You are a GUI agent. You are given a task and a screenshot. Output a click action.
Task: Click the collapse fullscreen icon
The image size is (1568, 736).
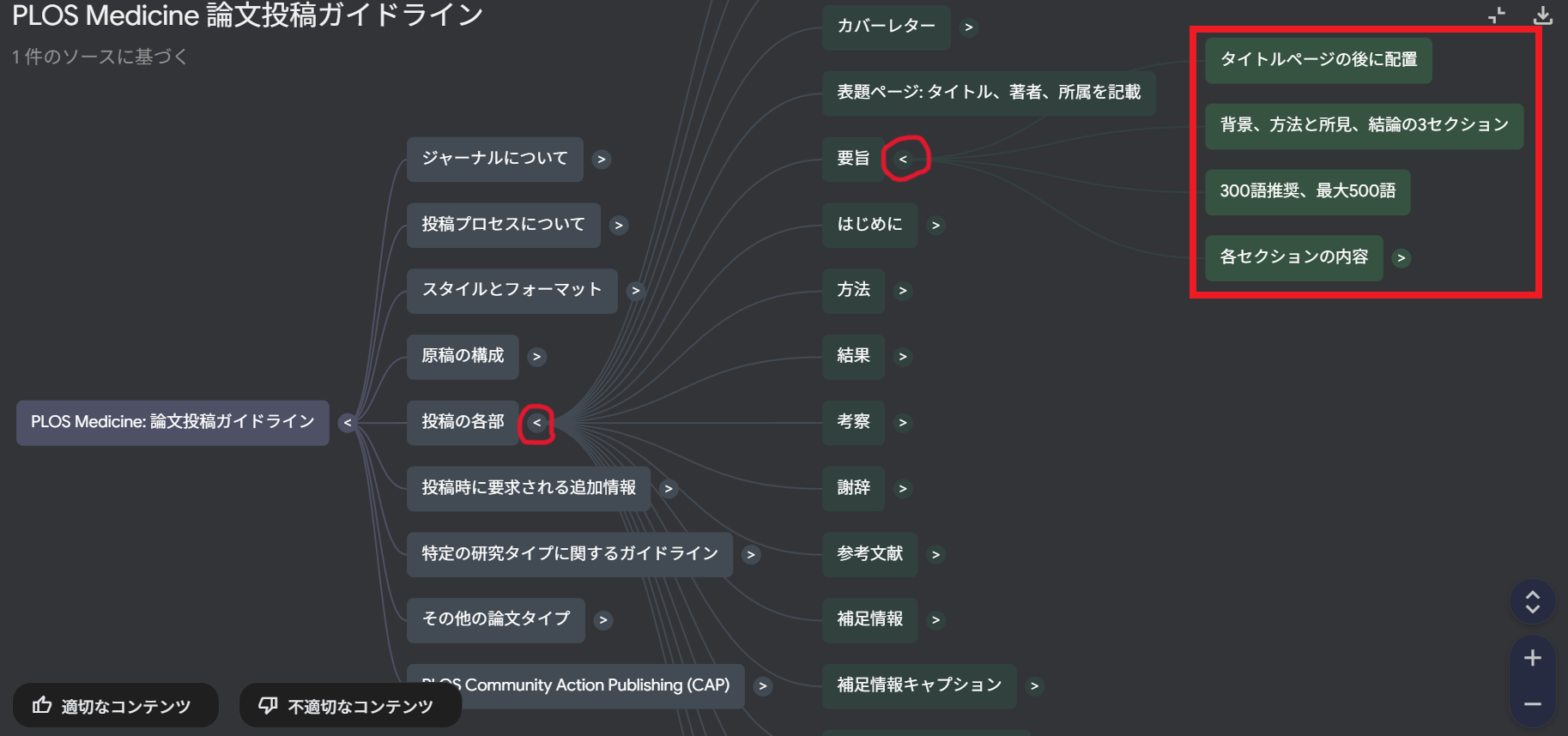(1497, 15)
